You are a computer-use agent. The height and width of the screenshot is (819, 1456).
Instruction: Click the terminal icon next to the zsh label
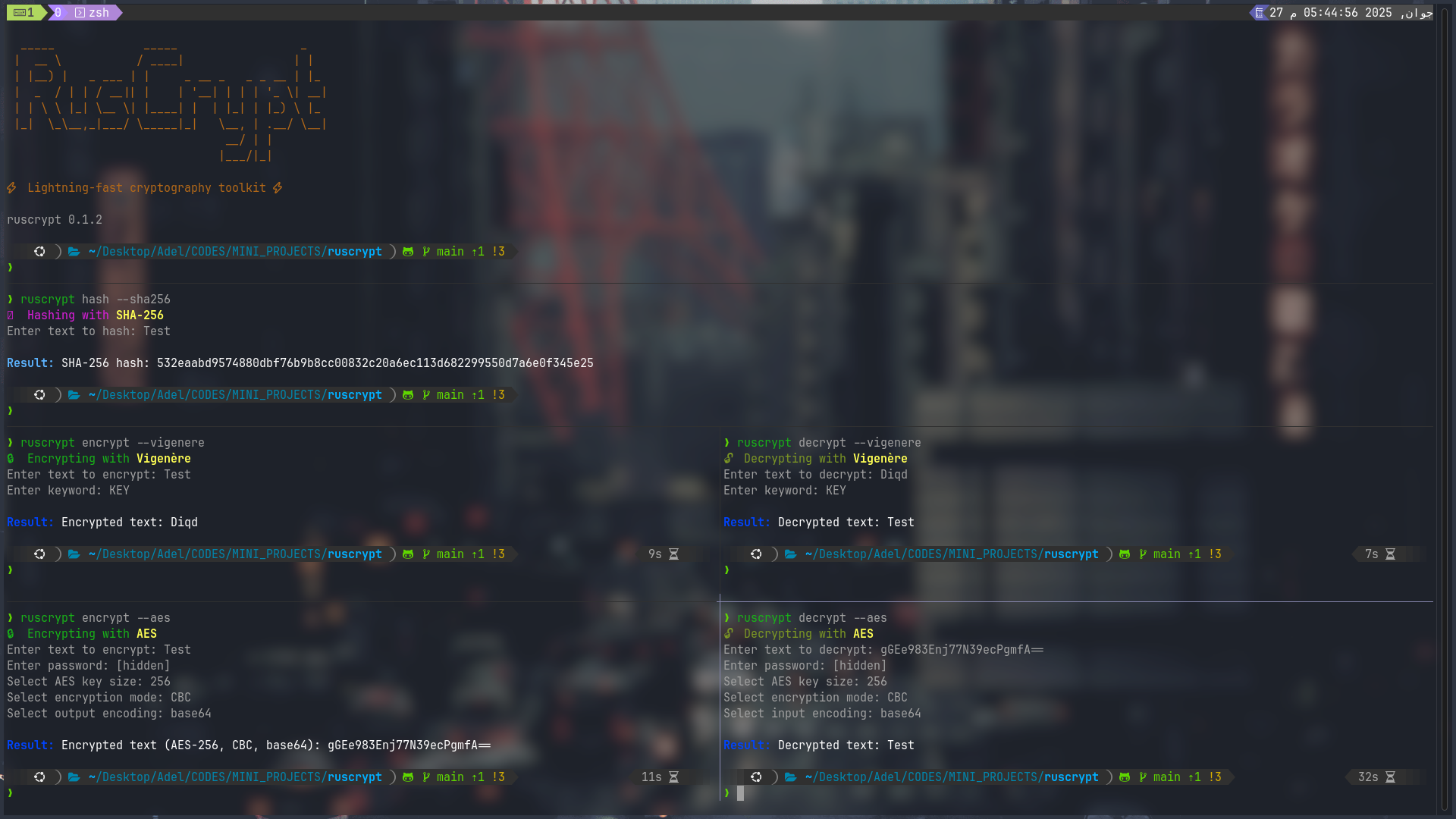79,12
